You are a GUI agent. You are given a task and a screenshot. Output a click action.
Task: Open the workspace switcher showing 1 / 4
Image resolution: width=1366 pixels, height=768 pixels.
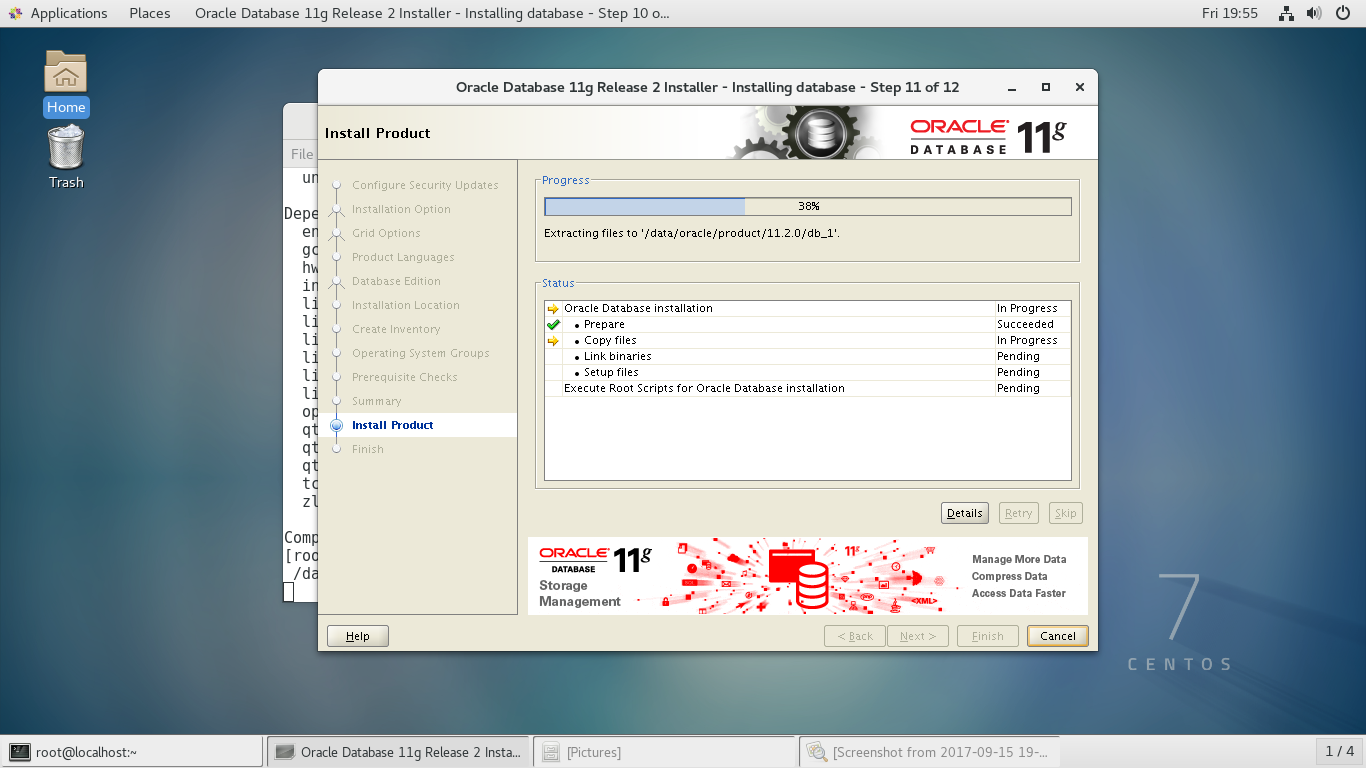[x=1339, y=751]
